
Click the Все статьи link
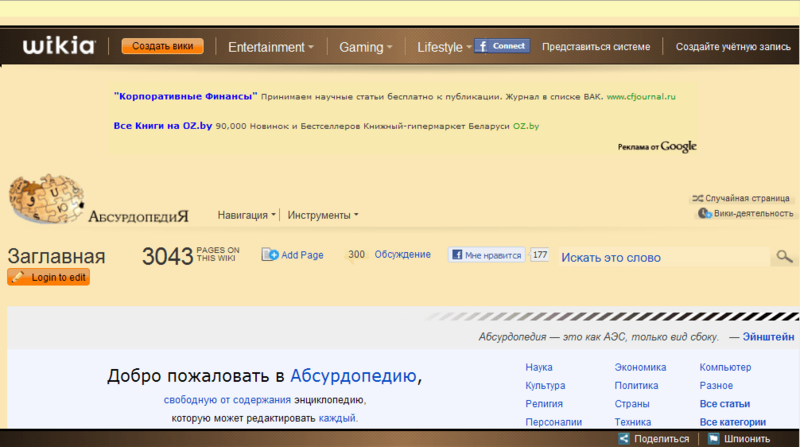724,404
